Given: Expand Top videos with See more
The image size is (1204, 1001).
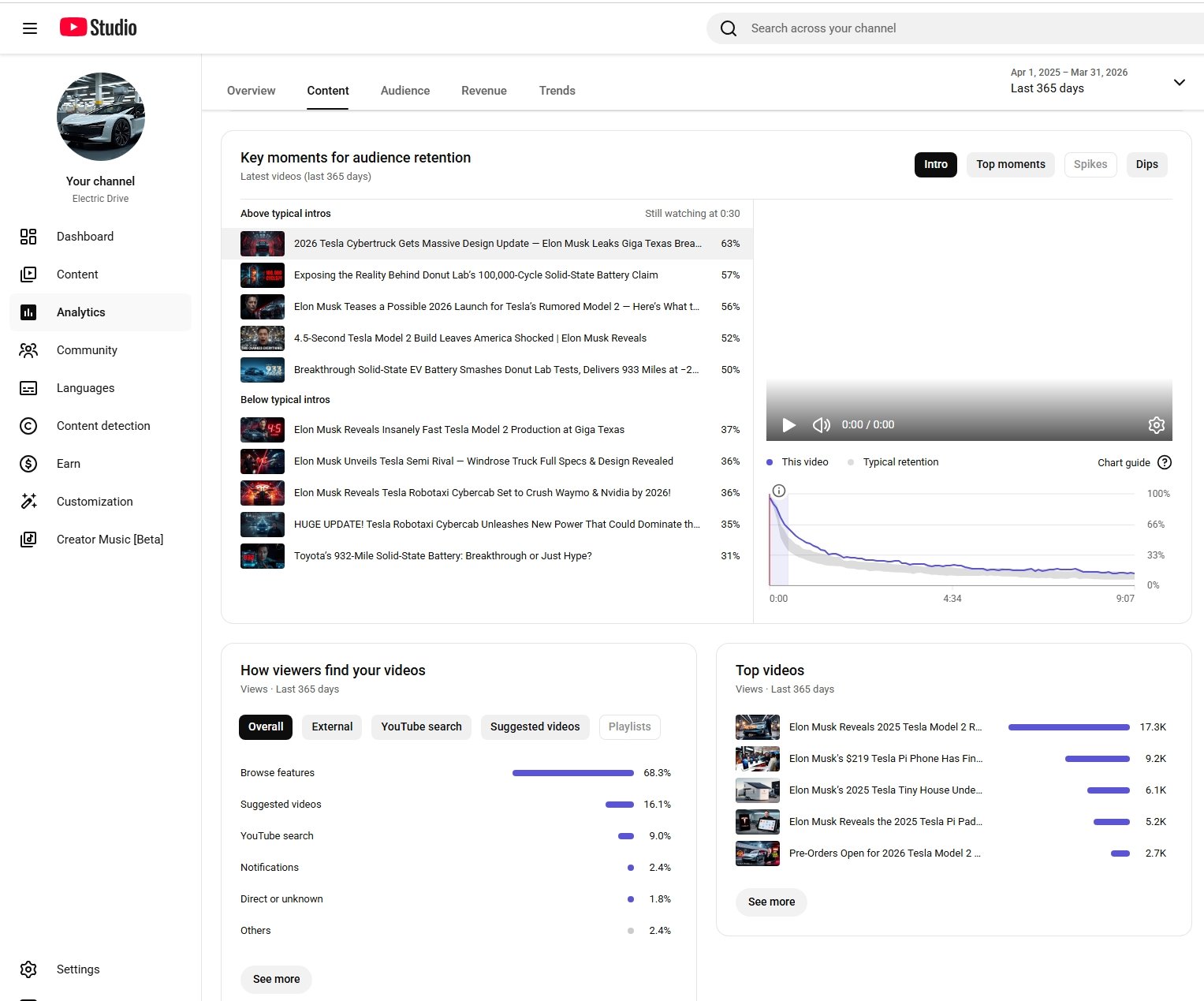Looking at the screenshot, I should click(771, 902).
